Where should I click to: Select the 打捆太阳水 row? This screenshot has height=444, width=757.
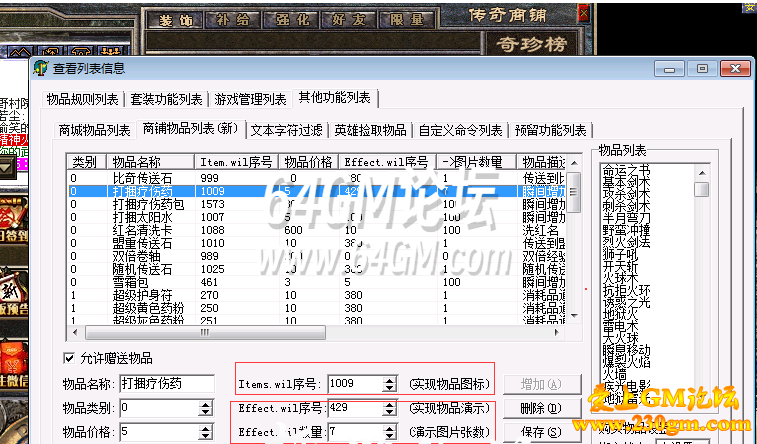(316, 217)
